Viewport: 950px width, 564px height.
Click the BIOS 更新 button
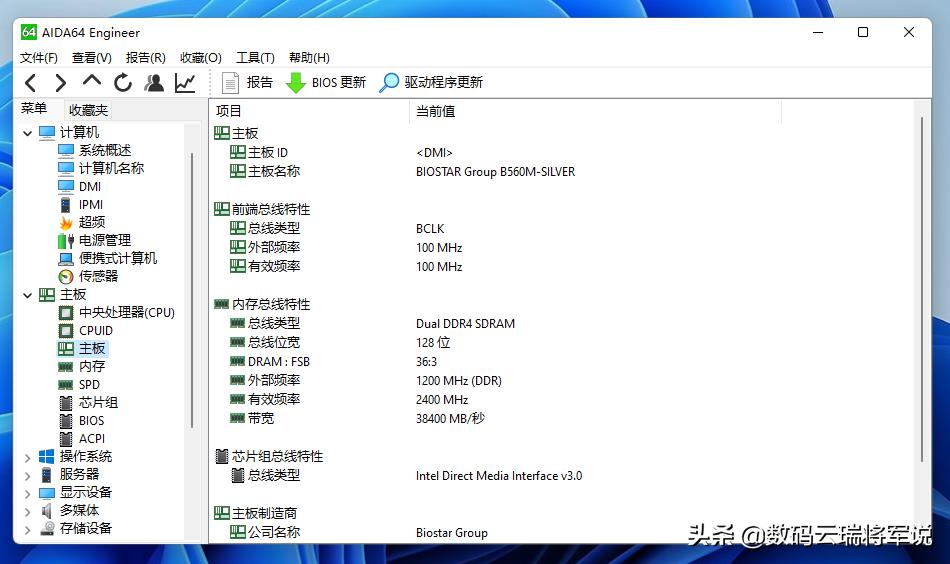coord(325,82)
